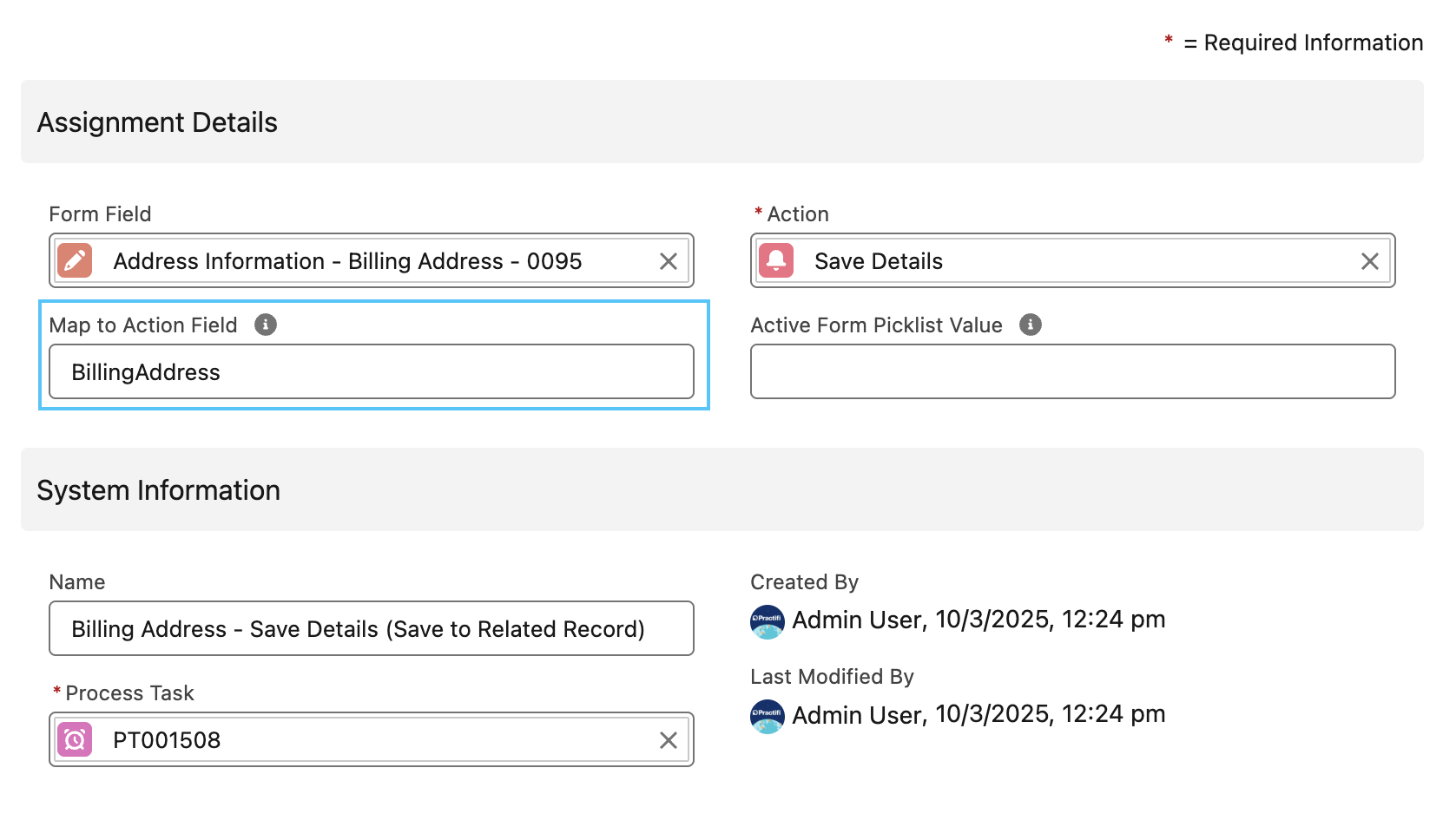Screen dimensions: 1443x840
Task: Click the pencil icon in Form Field
Action: (x=75, y=260)
